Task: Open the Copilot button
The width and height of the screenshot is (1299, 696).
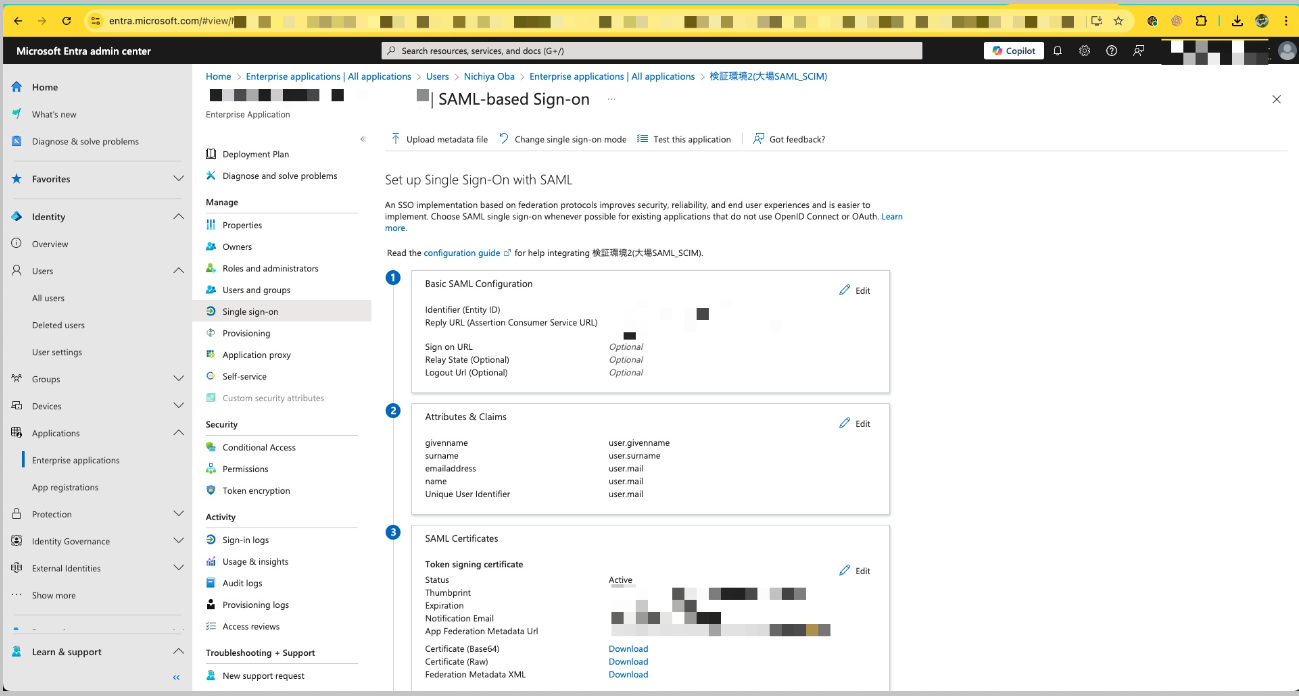Action: [x=1014, y=51]
